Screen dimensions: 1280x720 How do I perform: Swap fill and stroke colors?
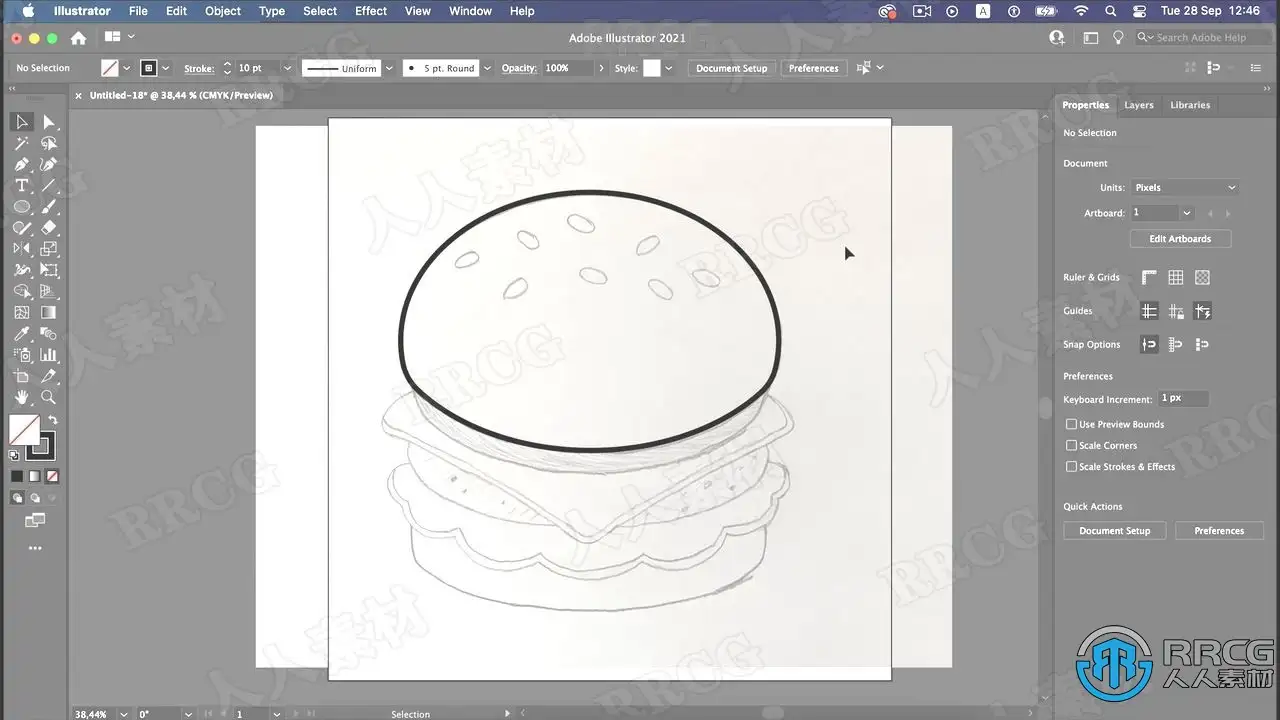[53, 420]
